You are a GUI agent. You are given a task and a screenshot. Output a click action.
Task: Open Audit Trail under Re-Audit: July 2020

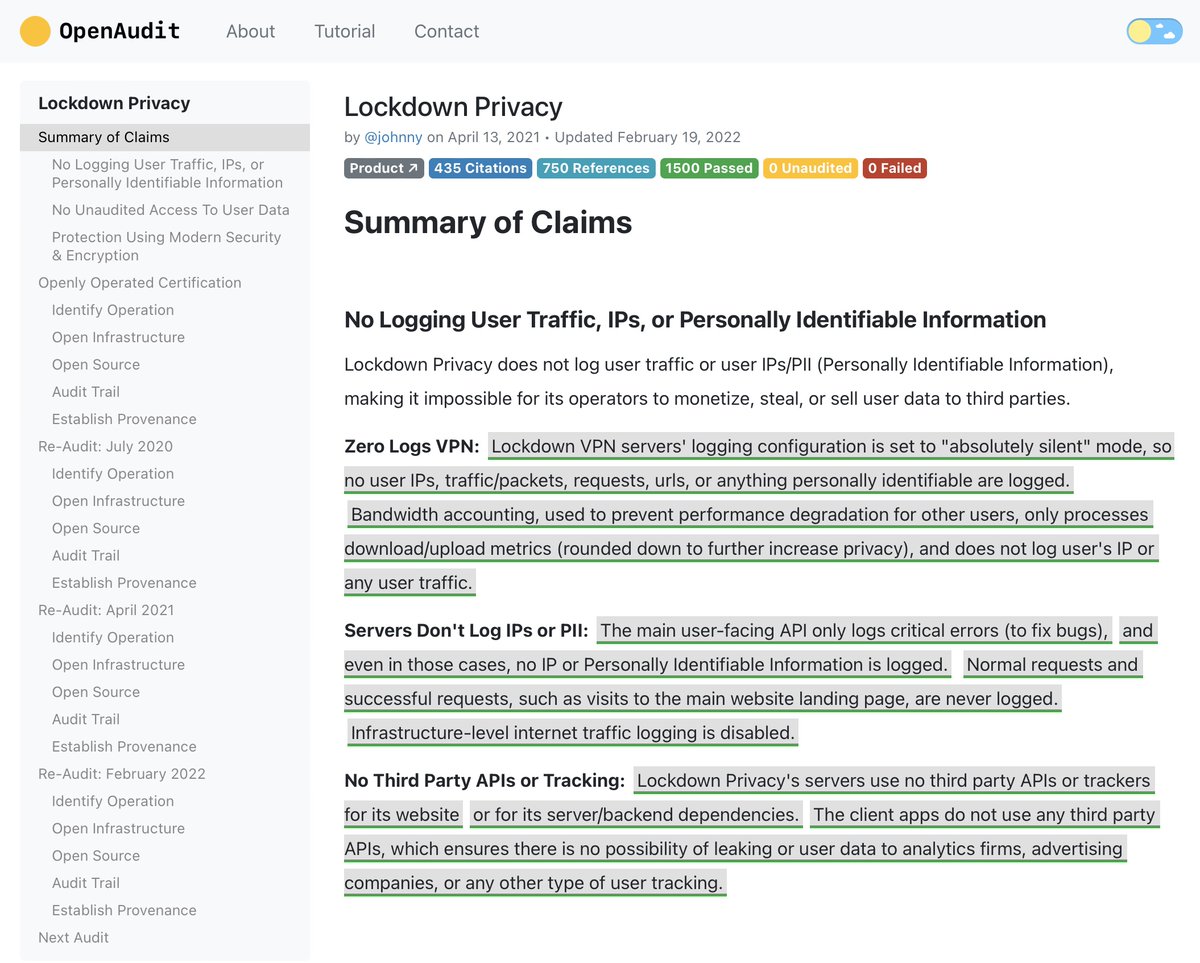[x=86, y=555]
